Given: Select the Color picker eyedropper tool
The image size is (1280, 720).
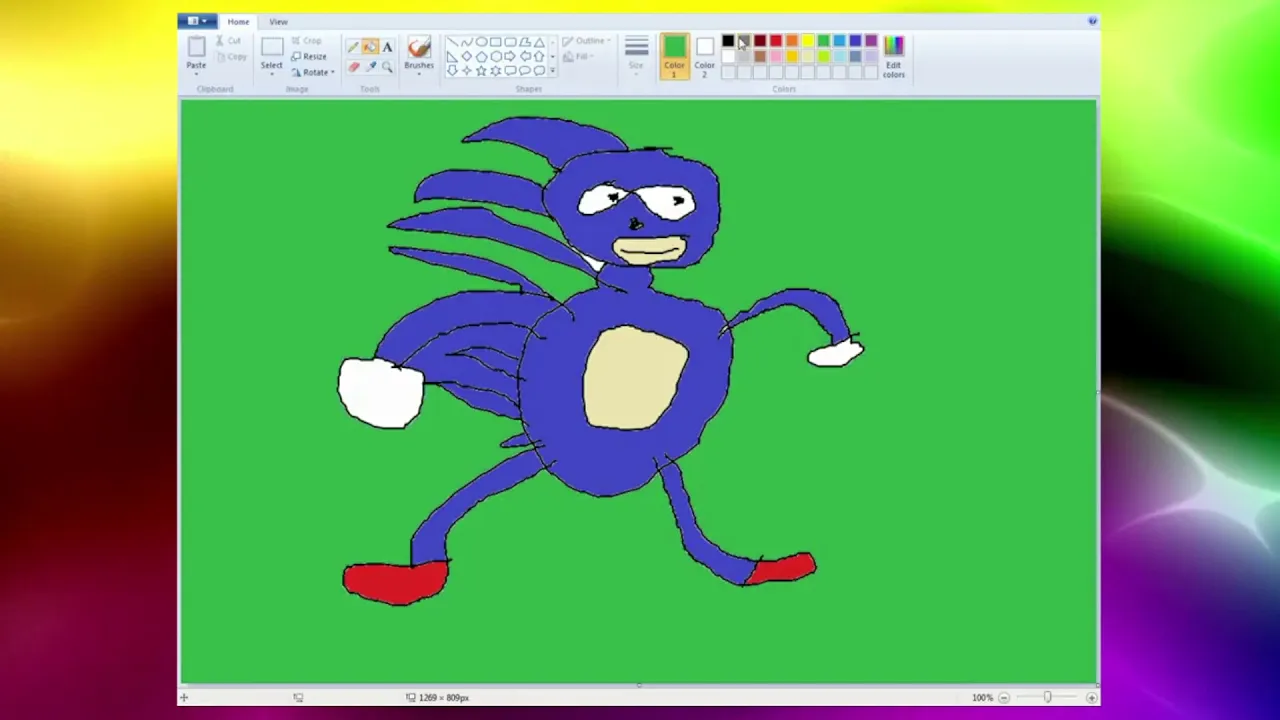Looking at the screenshot, I should point(371,67).
